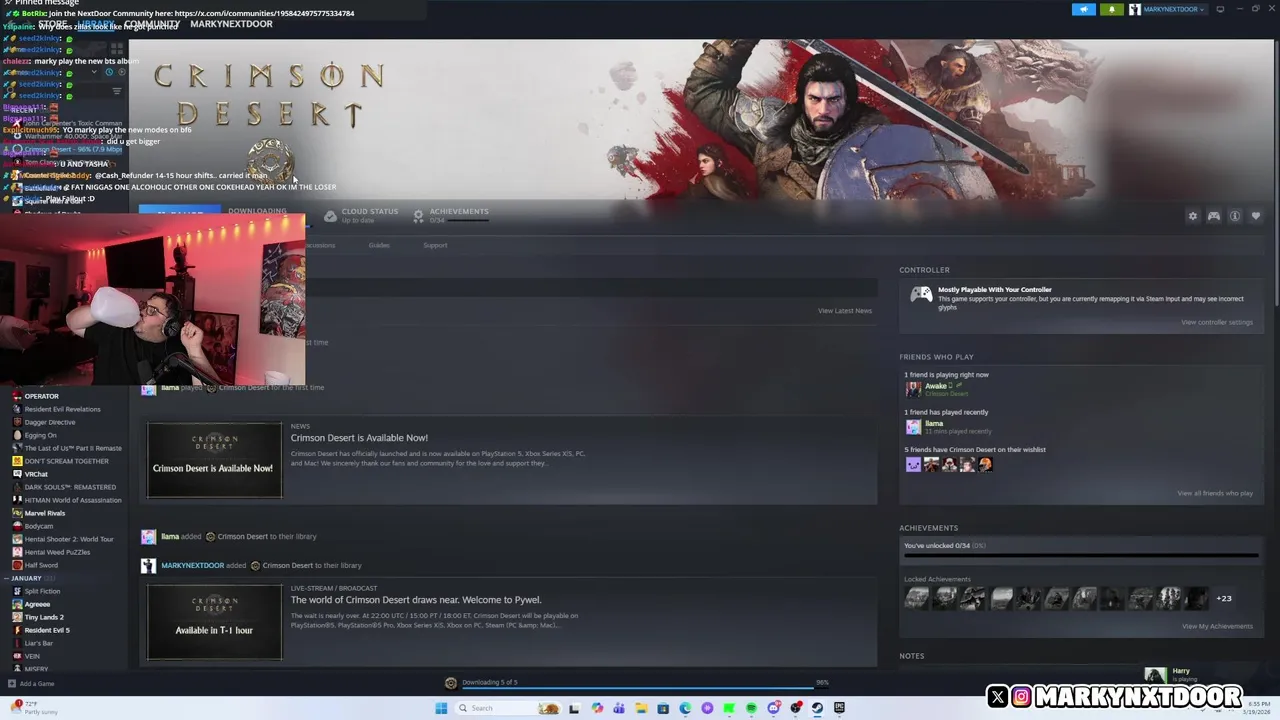
Task: Open the blue announcements megaphone button
Action: tap(1084, 9)
